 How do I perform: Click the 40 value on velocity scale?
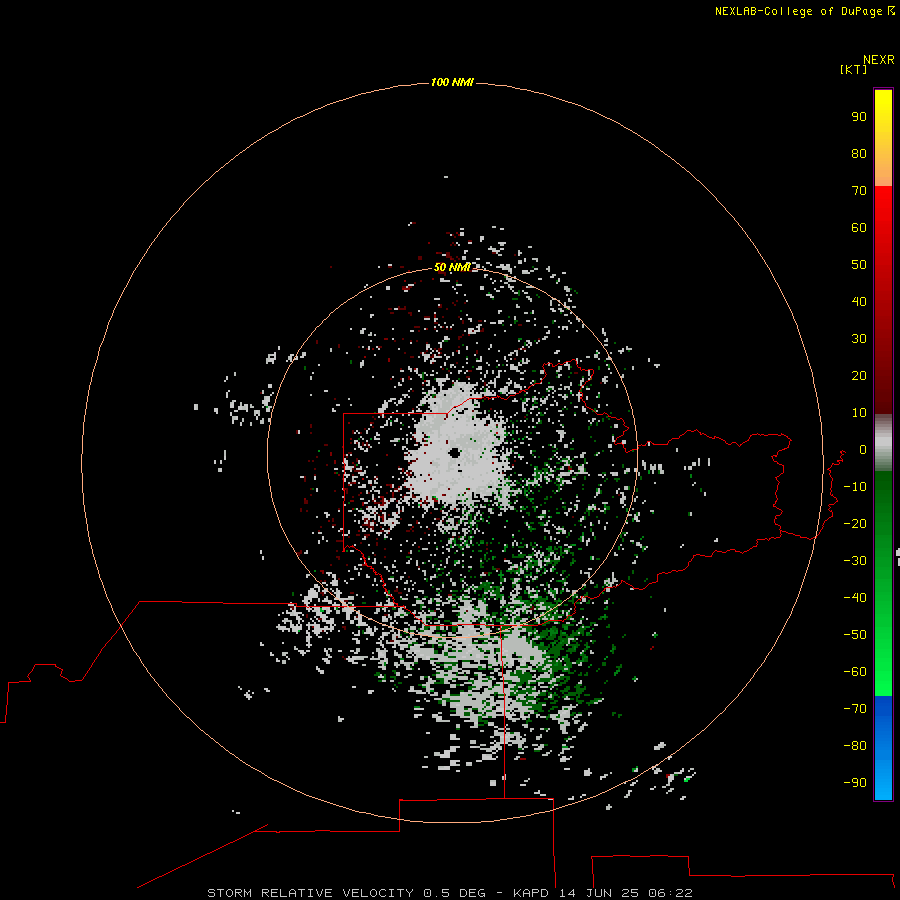(x=859, y=302)
